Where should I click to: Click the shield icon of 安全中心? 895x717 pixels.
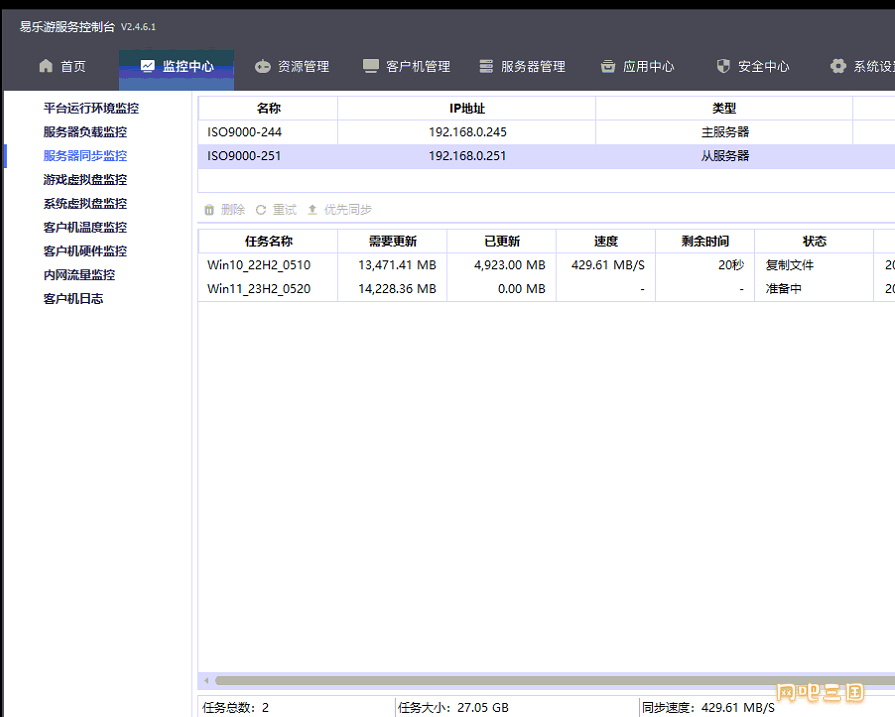723,66
